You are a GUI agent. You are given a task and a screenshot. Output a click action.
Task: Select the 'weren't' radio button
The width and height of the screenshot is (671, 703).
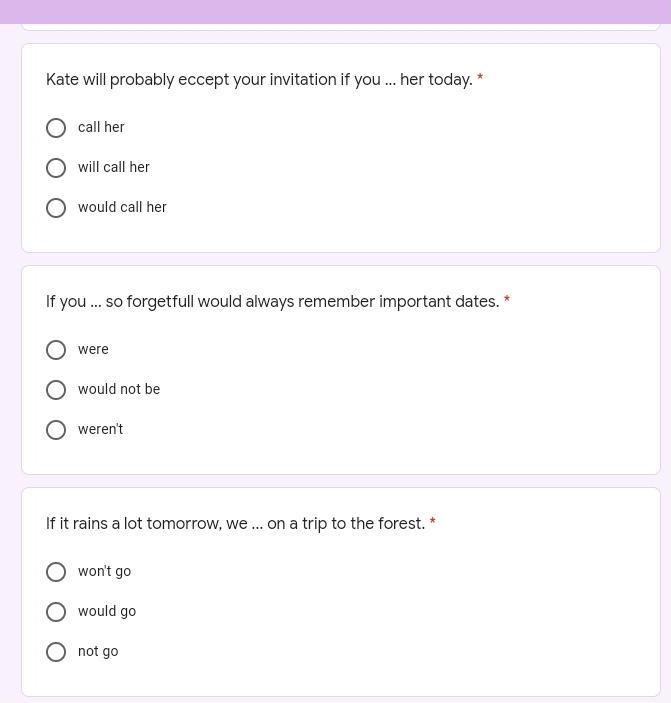[56, 430]
